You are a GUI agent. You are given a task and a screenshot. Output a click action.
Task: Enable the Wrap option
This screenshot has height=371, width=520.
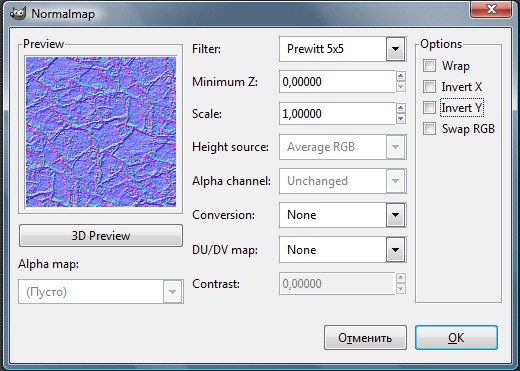pos(429,66)
